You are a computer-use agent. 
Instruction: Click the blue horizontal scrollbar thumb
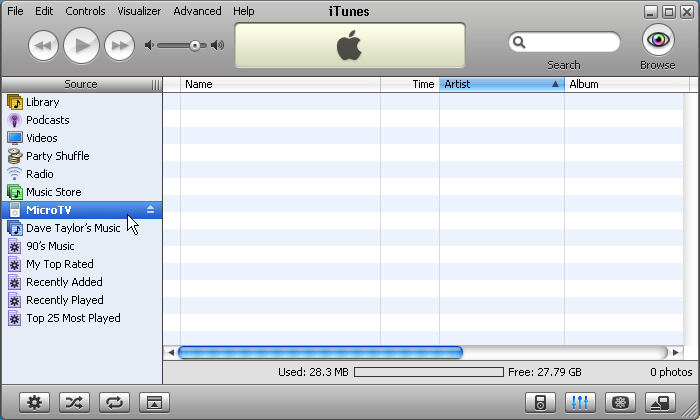pos(320,353)
